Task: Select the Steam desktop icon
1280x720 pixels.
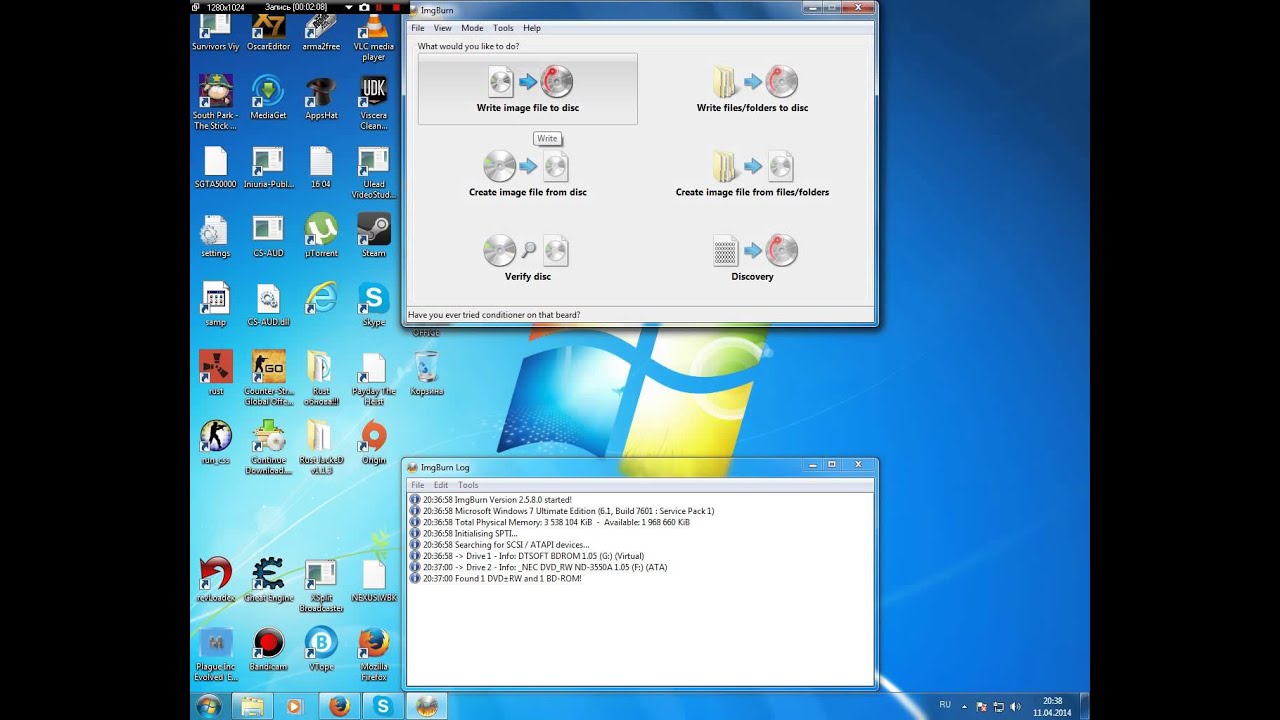Action: pyautogui.click(x=374, y=235)
